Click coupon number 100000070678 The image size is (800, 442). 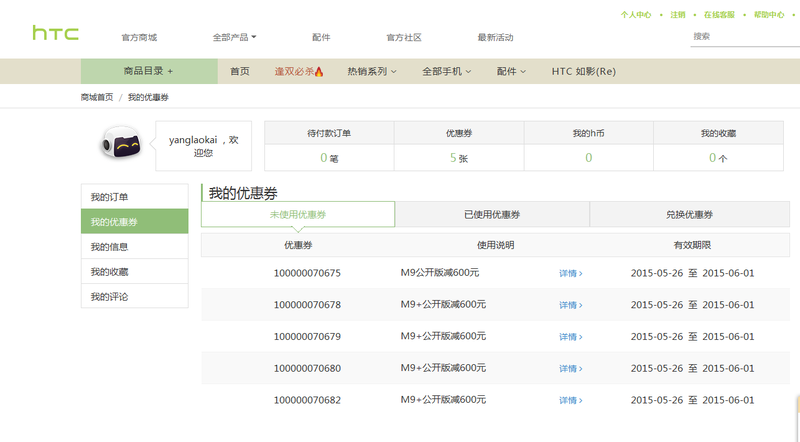[x=307, y=305]
